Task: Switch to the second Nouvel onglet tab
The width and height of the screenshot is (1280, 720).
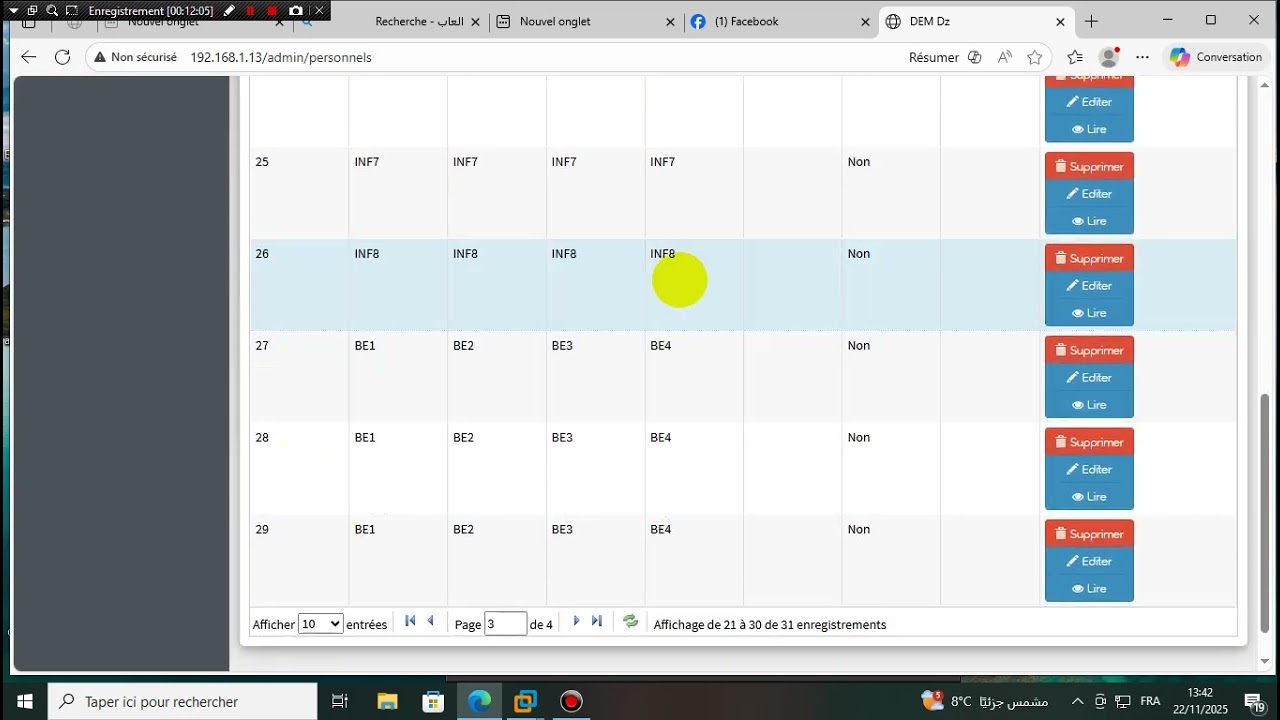Action: (x=585, y=21)
